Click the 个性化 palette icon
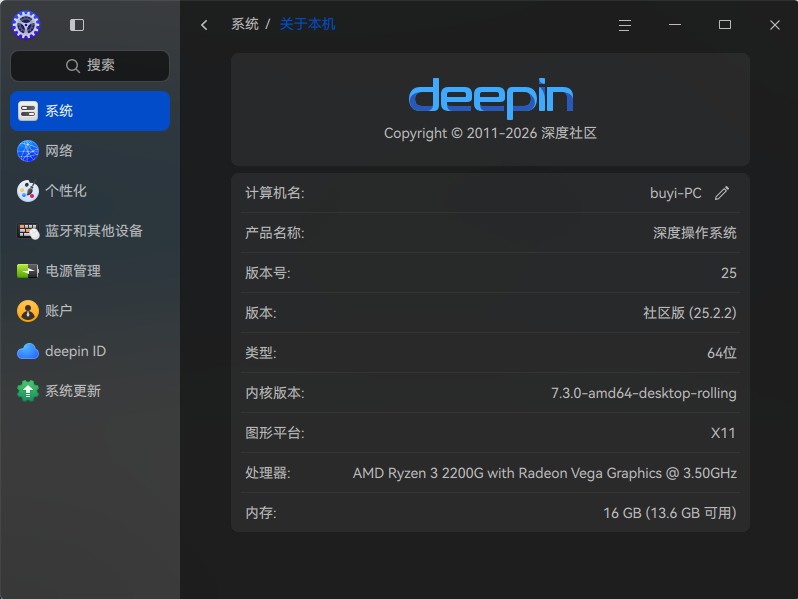This screenshot has height=599, width=798. [28, 191]
